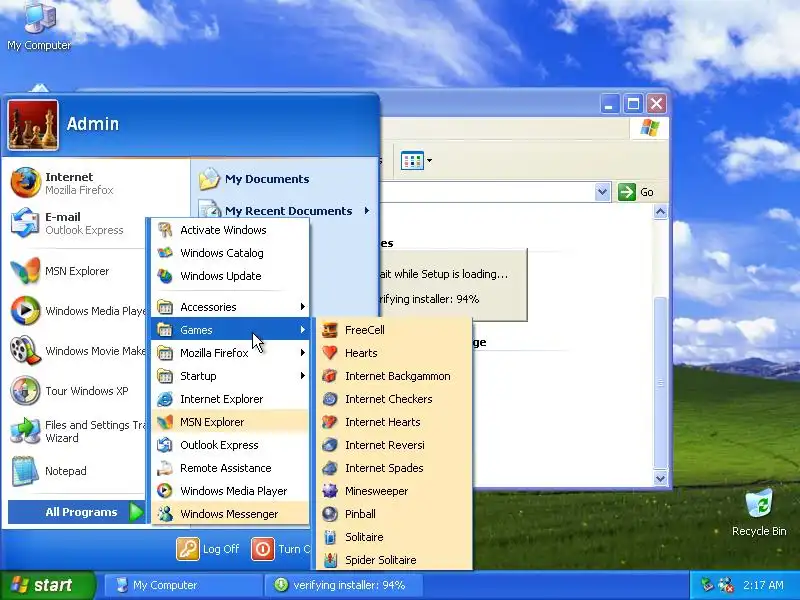Screen dimensions: 800x600
Task: Launch Windows Messenger
Action: [x=230, y=514]
